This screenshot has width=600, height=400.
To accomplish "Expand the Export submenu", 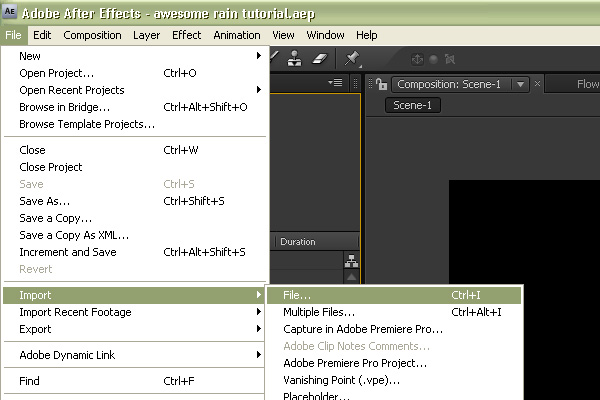I will pyautogui.click(x=134, y=329).
